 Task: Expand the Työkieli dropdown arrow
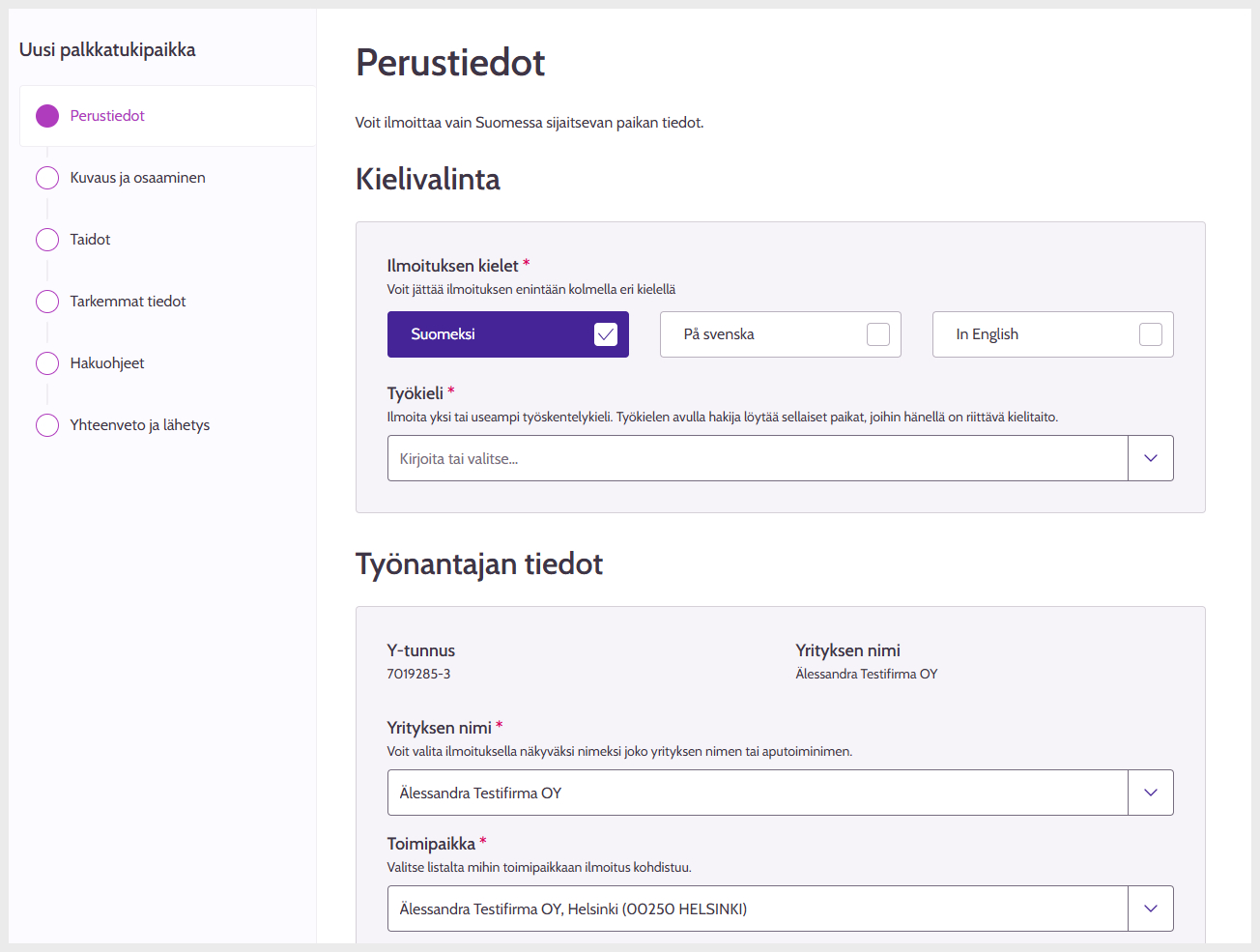click(x=1151, y=458)
